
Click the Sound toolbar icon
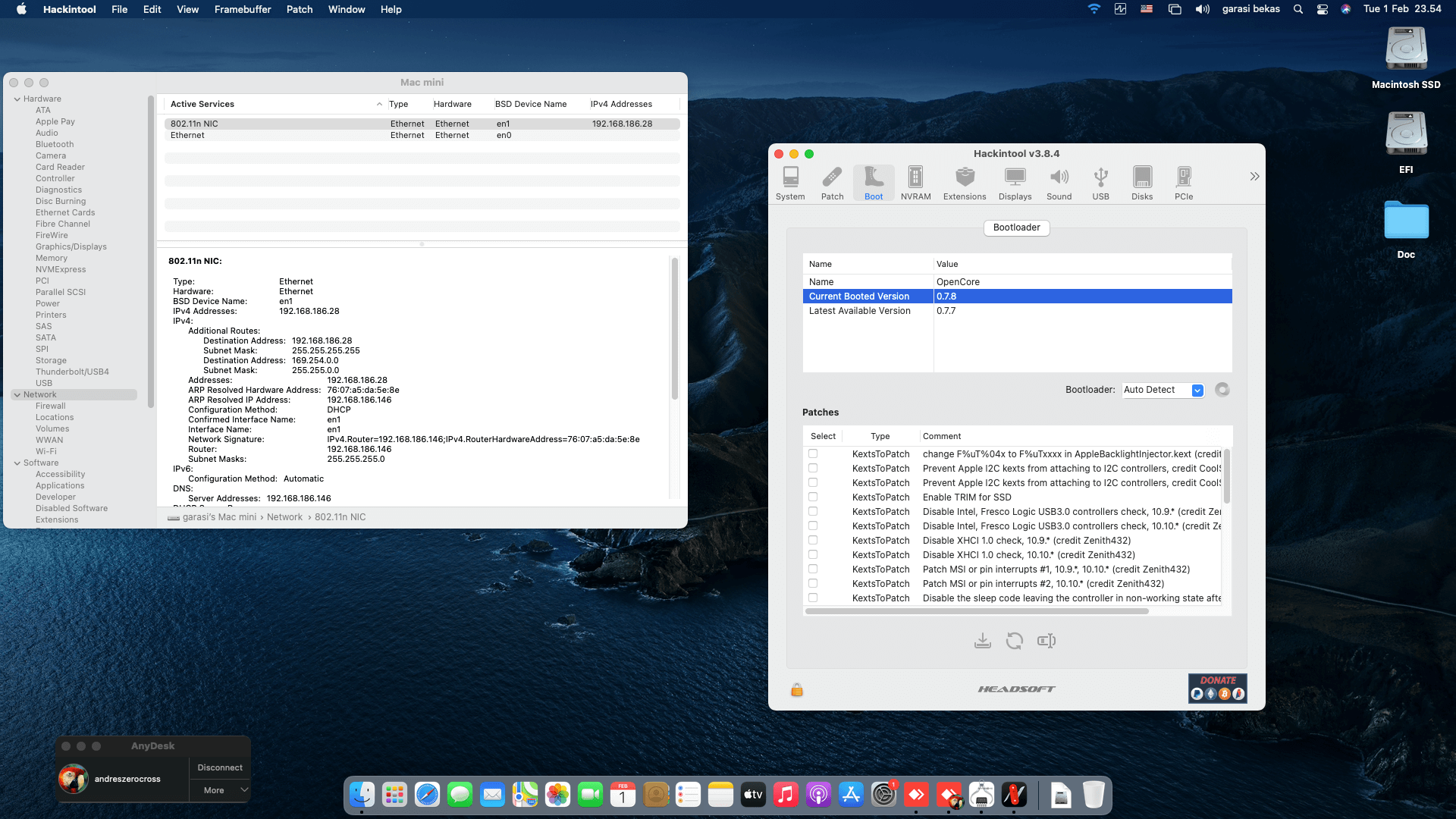1059,182
